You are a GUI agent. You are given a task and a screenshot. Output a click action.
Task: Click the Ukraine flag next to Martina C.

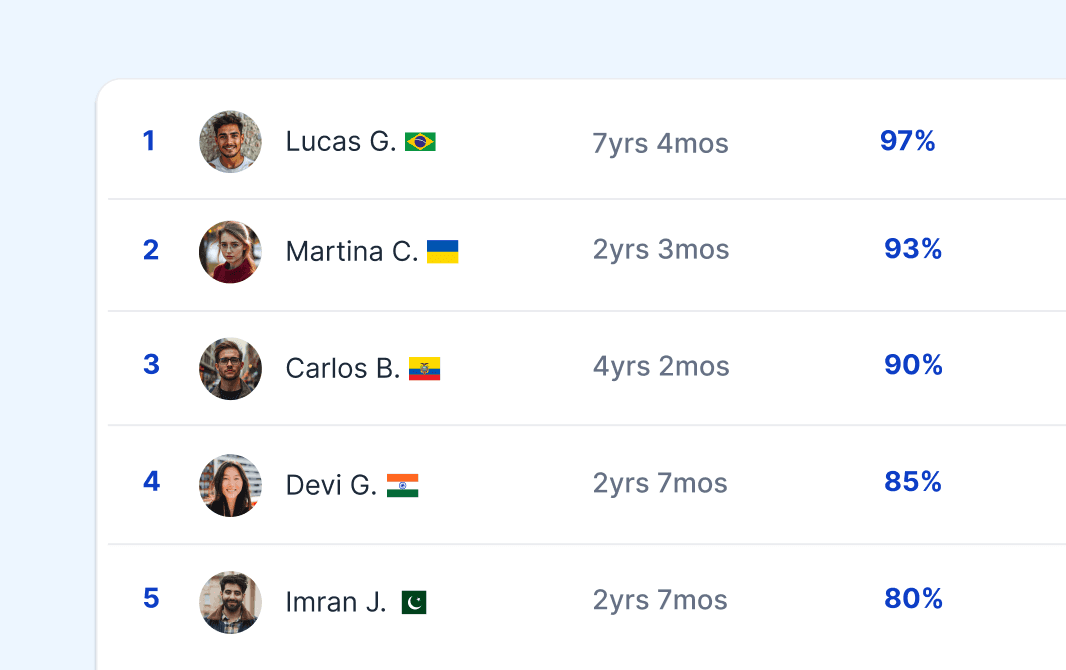point(443,251)
